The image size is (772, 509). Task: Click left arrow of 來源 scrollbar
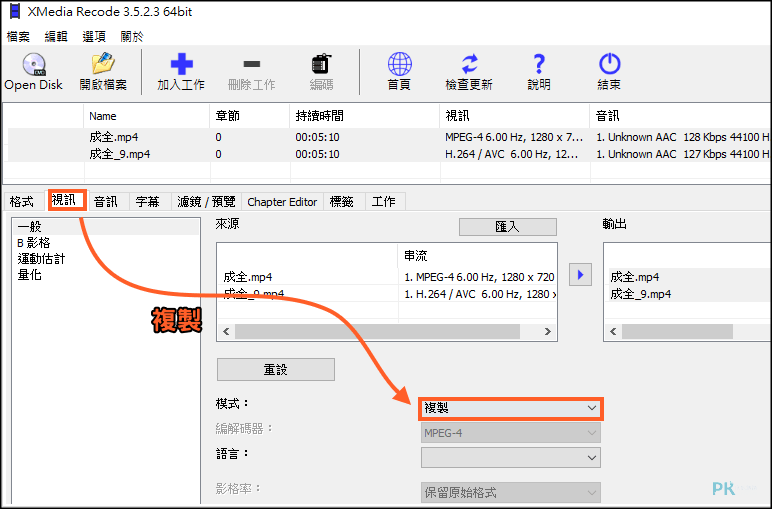[x=226, y=332]
